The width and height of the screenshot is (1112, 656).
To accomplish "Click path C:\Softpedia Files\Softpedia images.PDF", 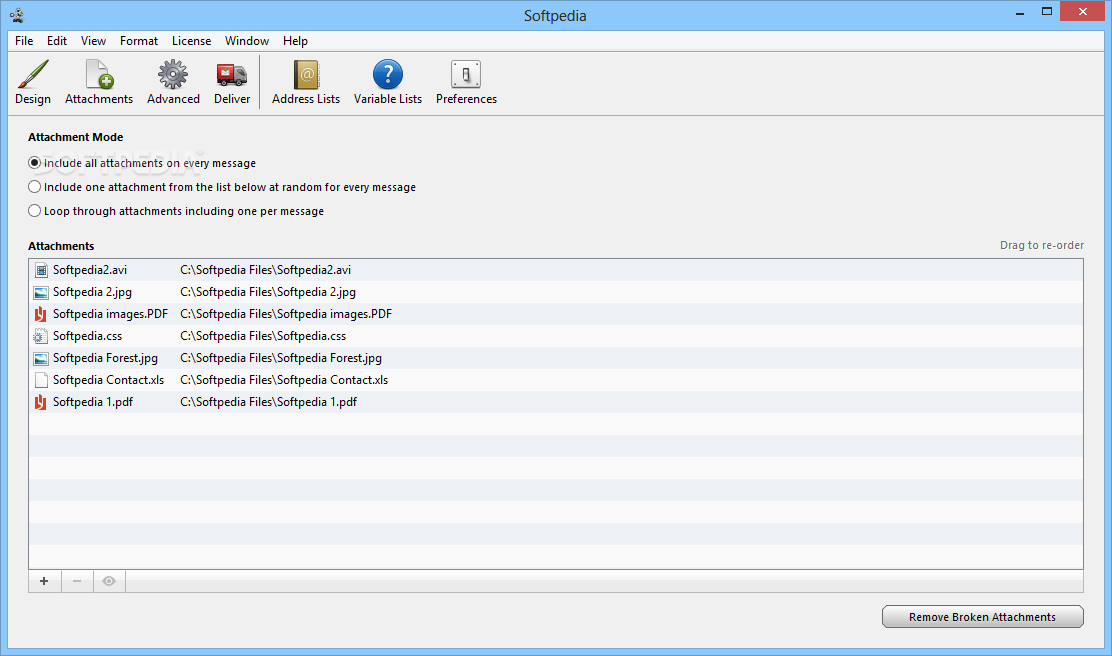I will coord(286,314).
